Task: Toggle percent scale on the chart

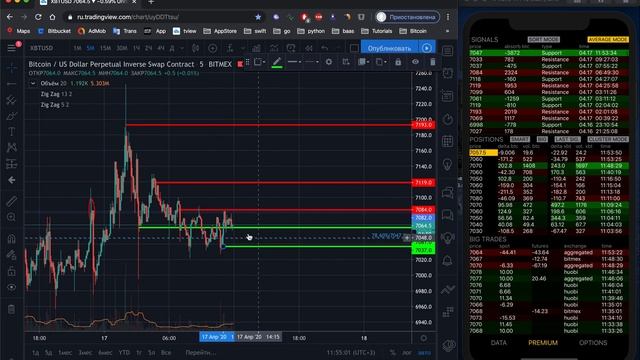Action: pos(393,352)
